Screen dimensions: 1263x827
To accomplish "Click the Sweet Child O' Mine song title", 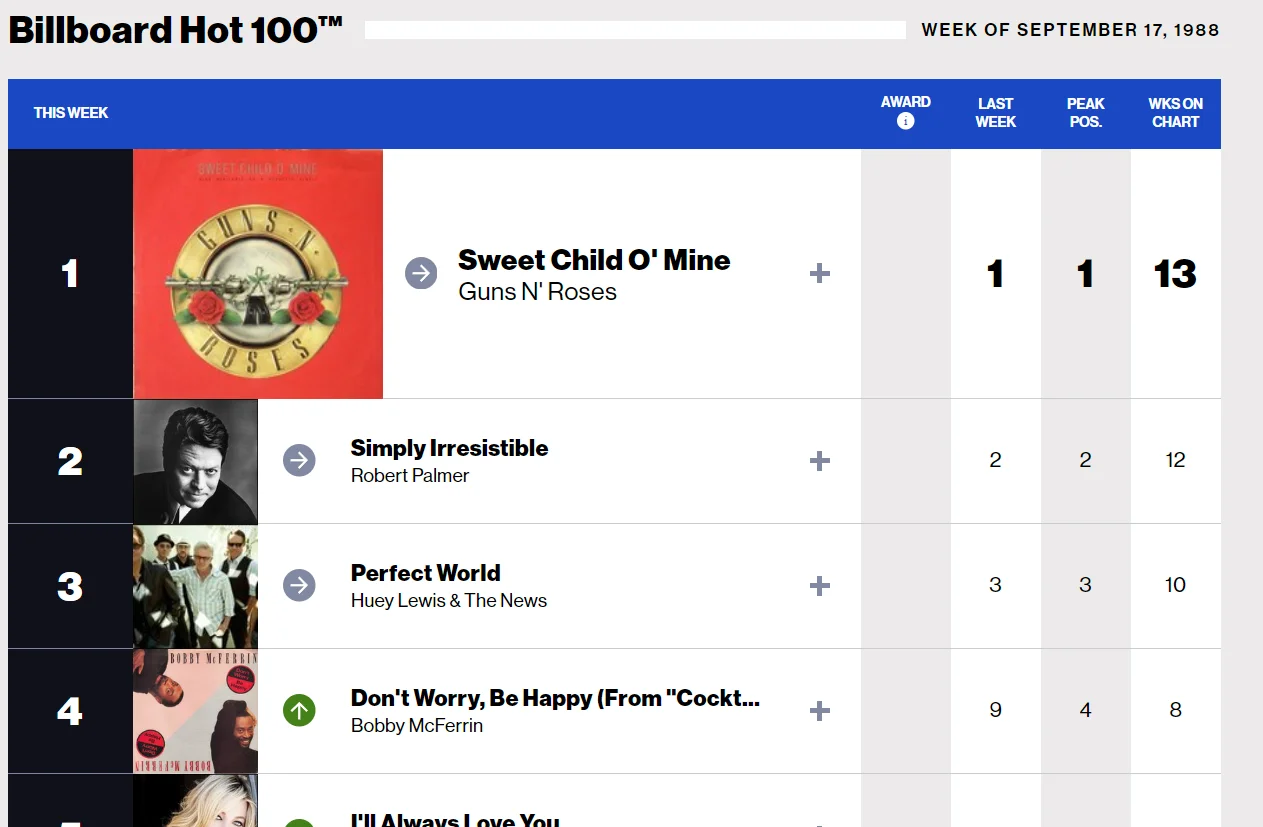I will [x=594, y=260].
